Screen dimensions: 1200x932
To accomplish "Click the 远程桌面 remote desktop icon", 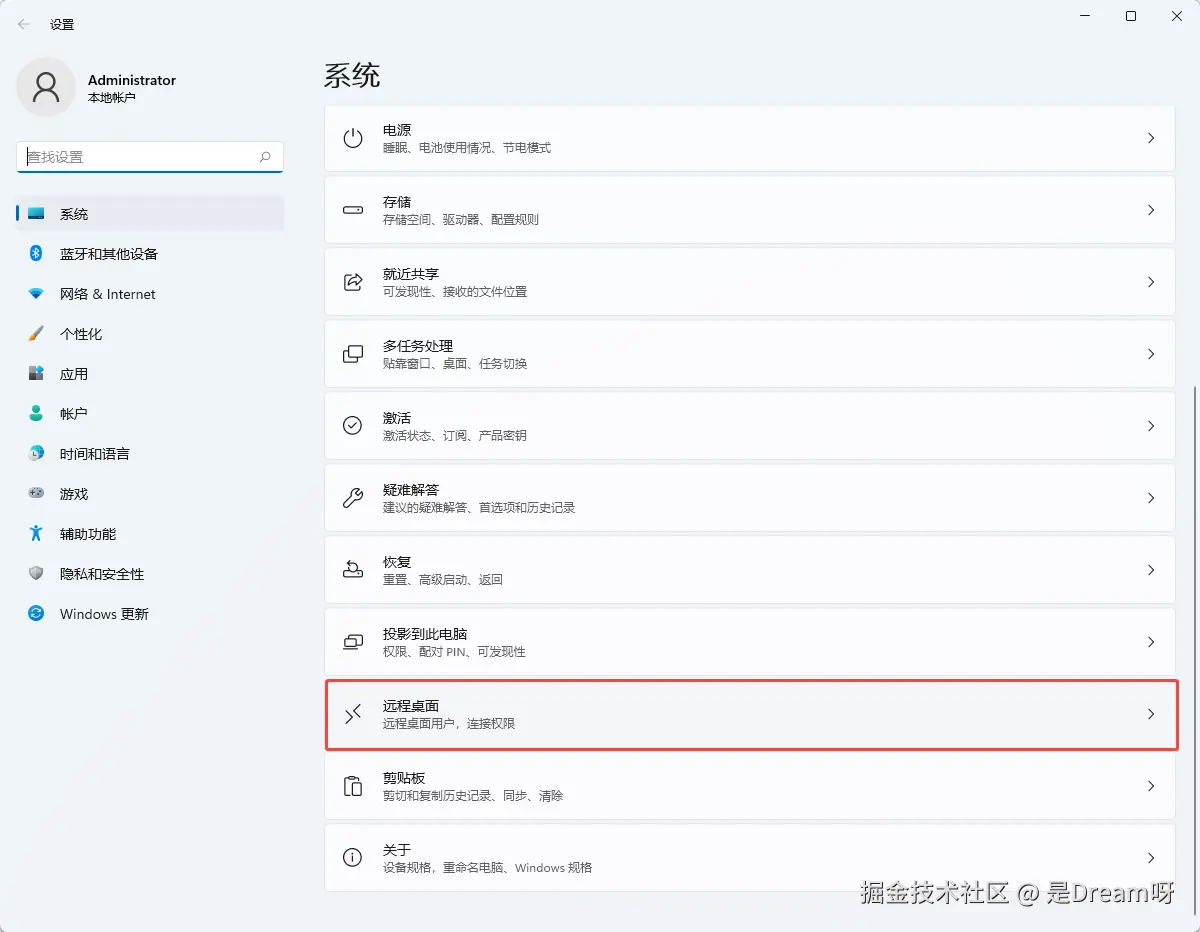I will coord(353,714).
